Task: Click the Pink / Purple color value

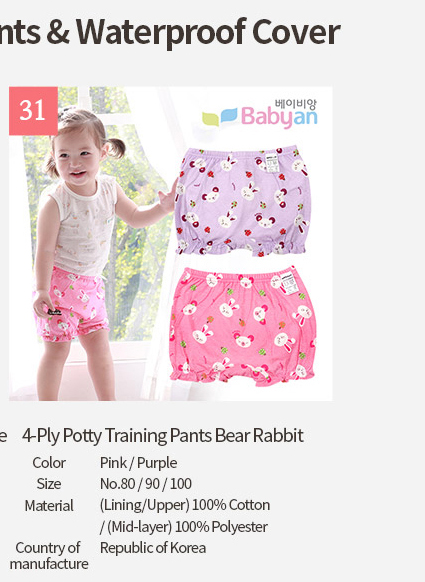Action: coord(138,463)
